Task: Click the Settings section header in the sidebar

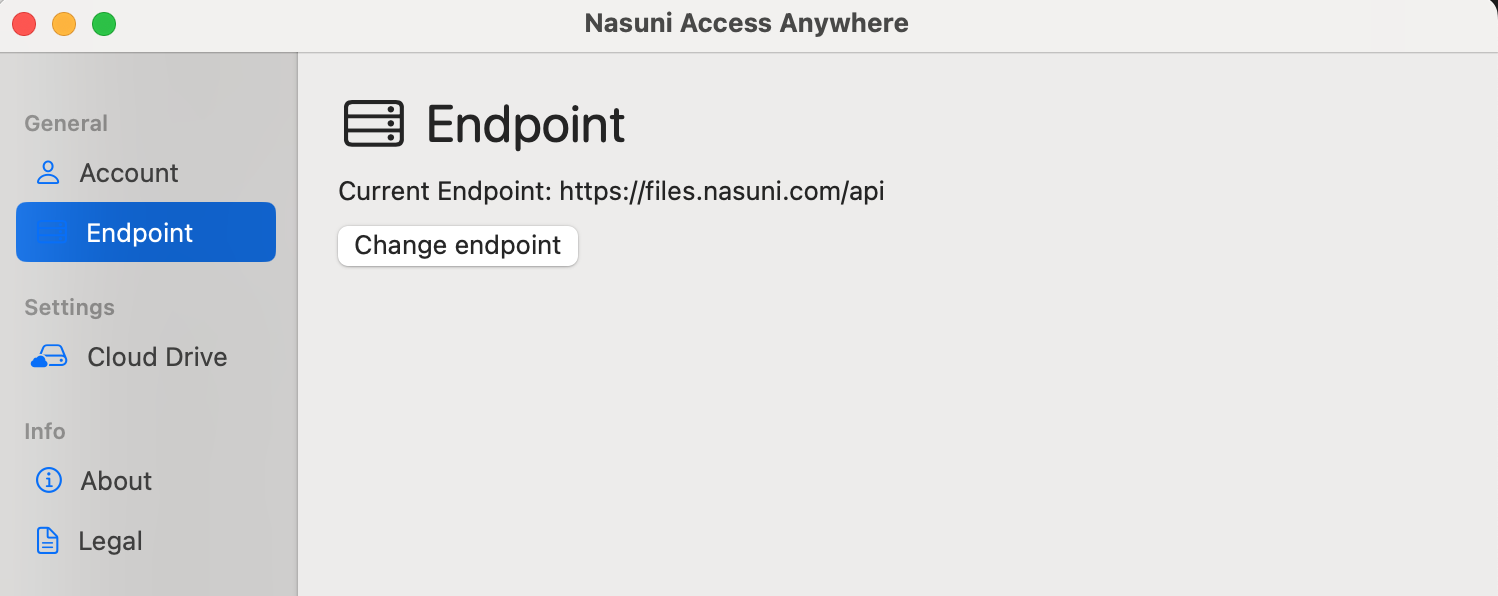Action: 69,307
